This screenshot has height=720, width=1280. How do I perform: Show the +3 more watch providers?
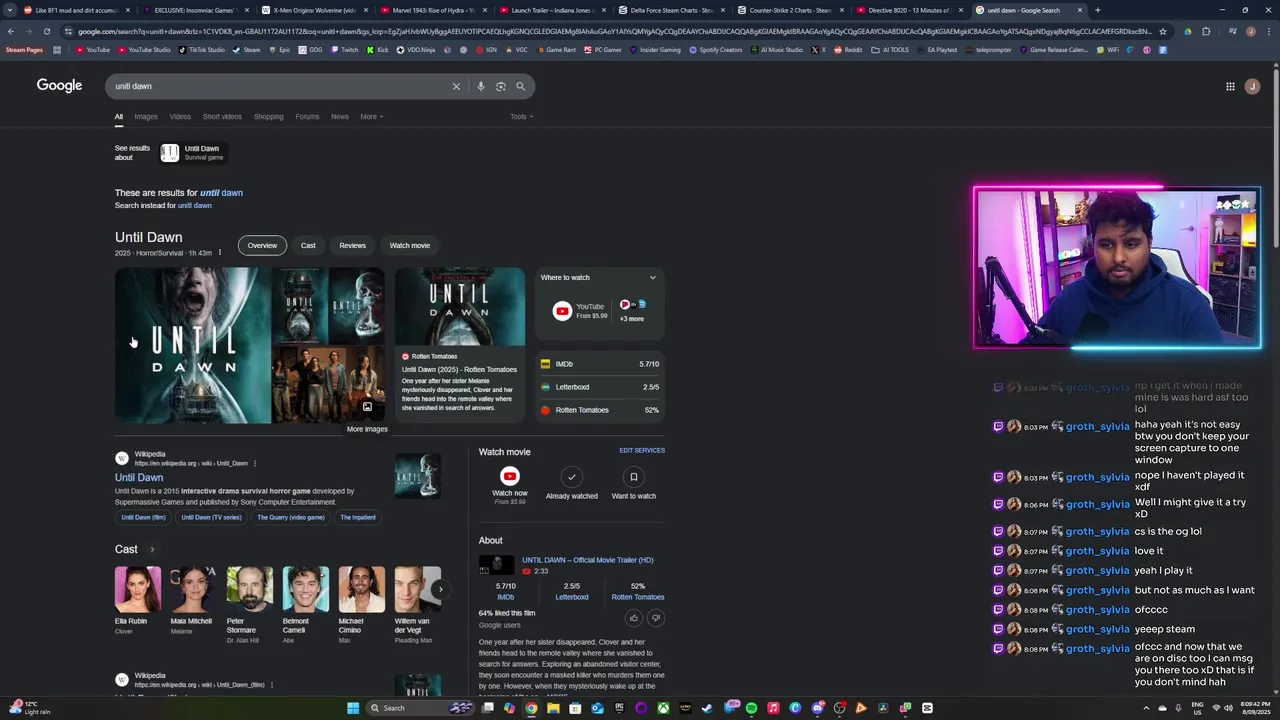pos(632,310)
